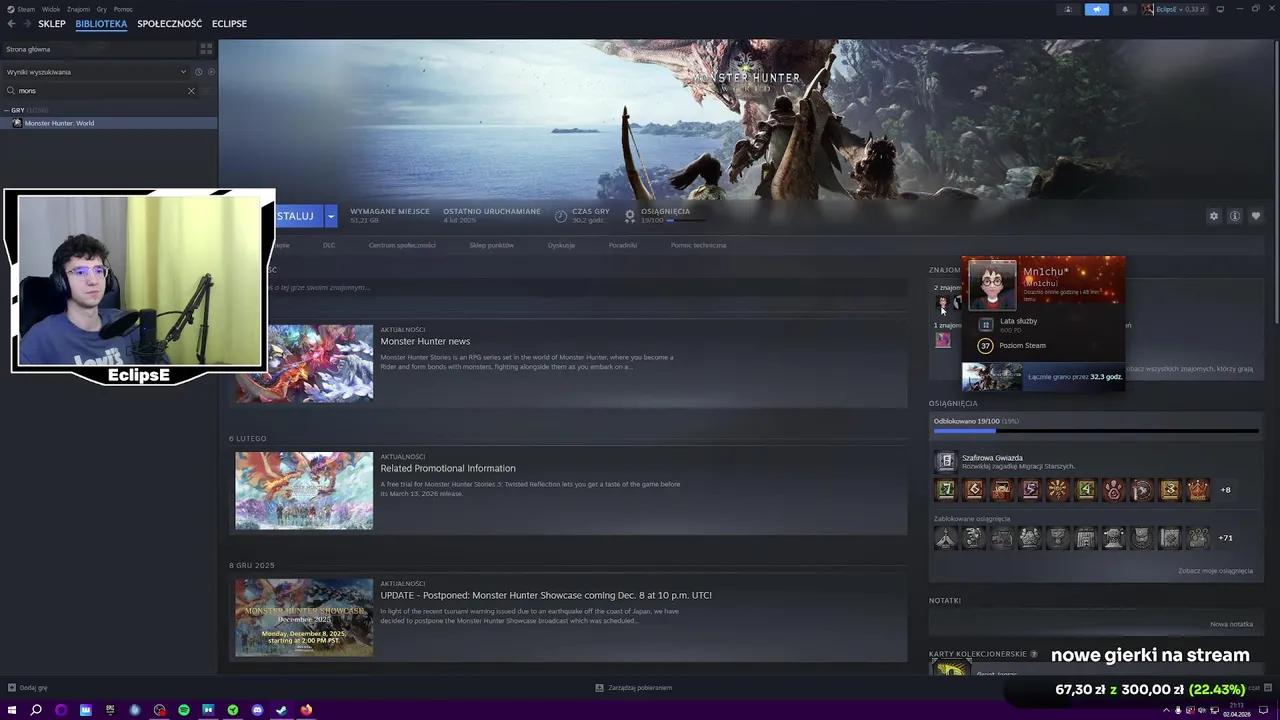
Task: Select Monster Hunter: World in library
Action: [x=108, y=123]
